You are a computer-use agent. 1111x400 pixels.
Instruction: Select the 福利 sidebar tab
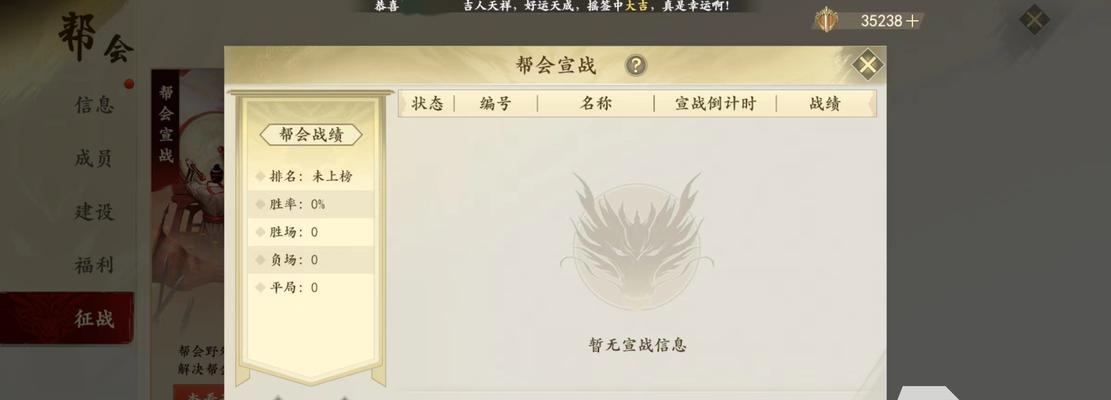94,265
